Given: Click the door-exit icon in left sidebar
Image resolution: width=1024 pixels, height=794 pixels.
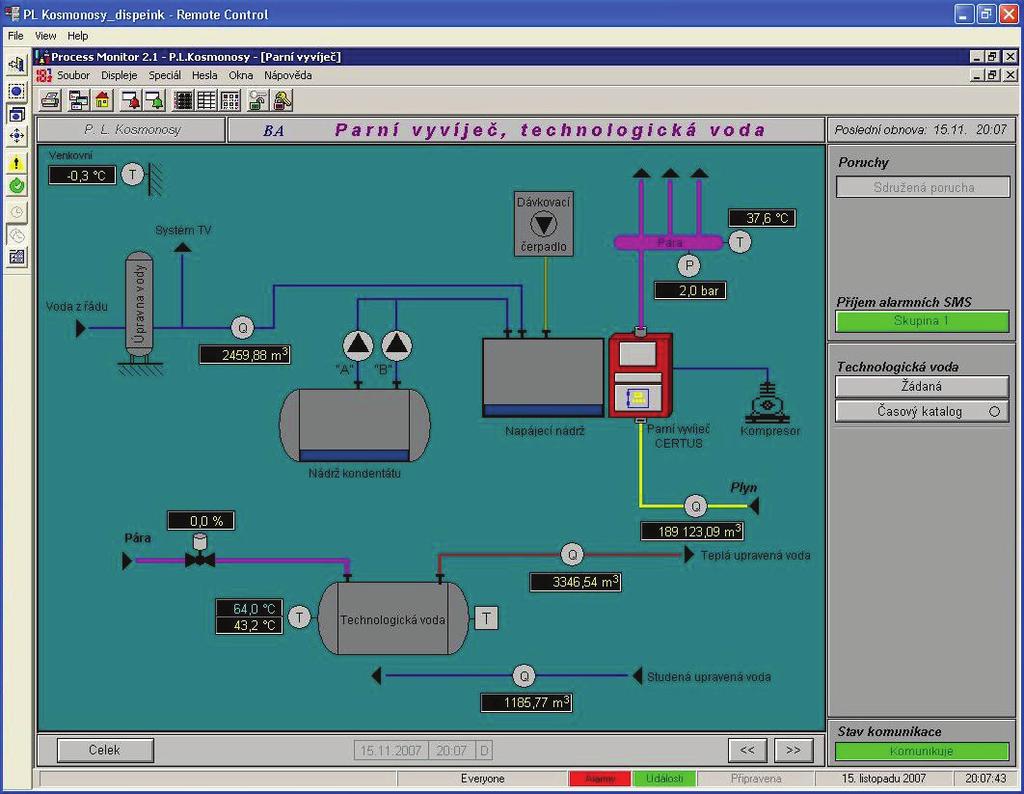Looking at the screenshot, I should coord(17,64).
